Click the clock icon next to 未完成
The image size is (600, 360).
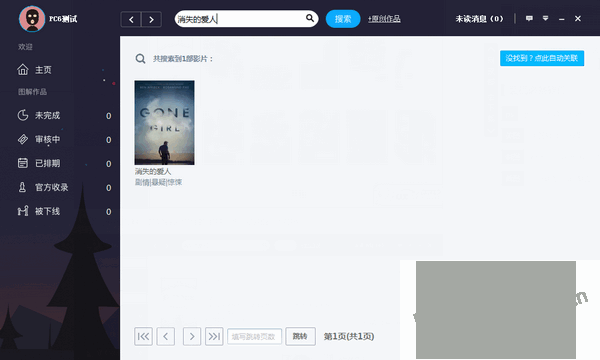click(23, 115)
